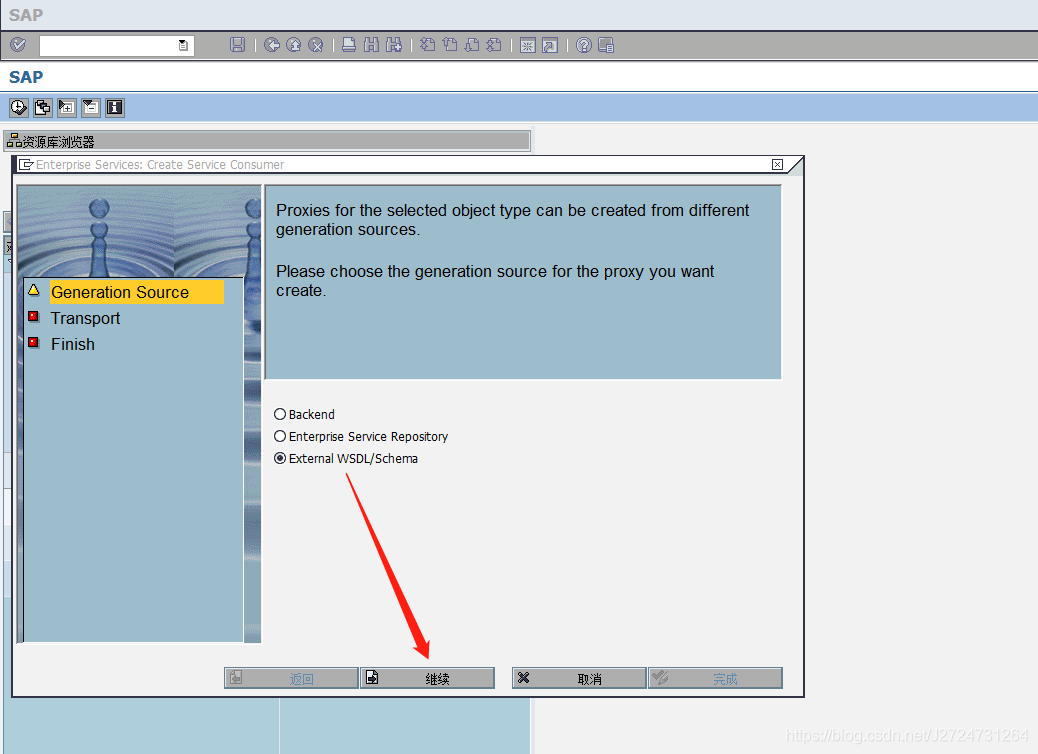Click the red status icon beside Transport

coord(33,316)
